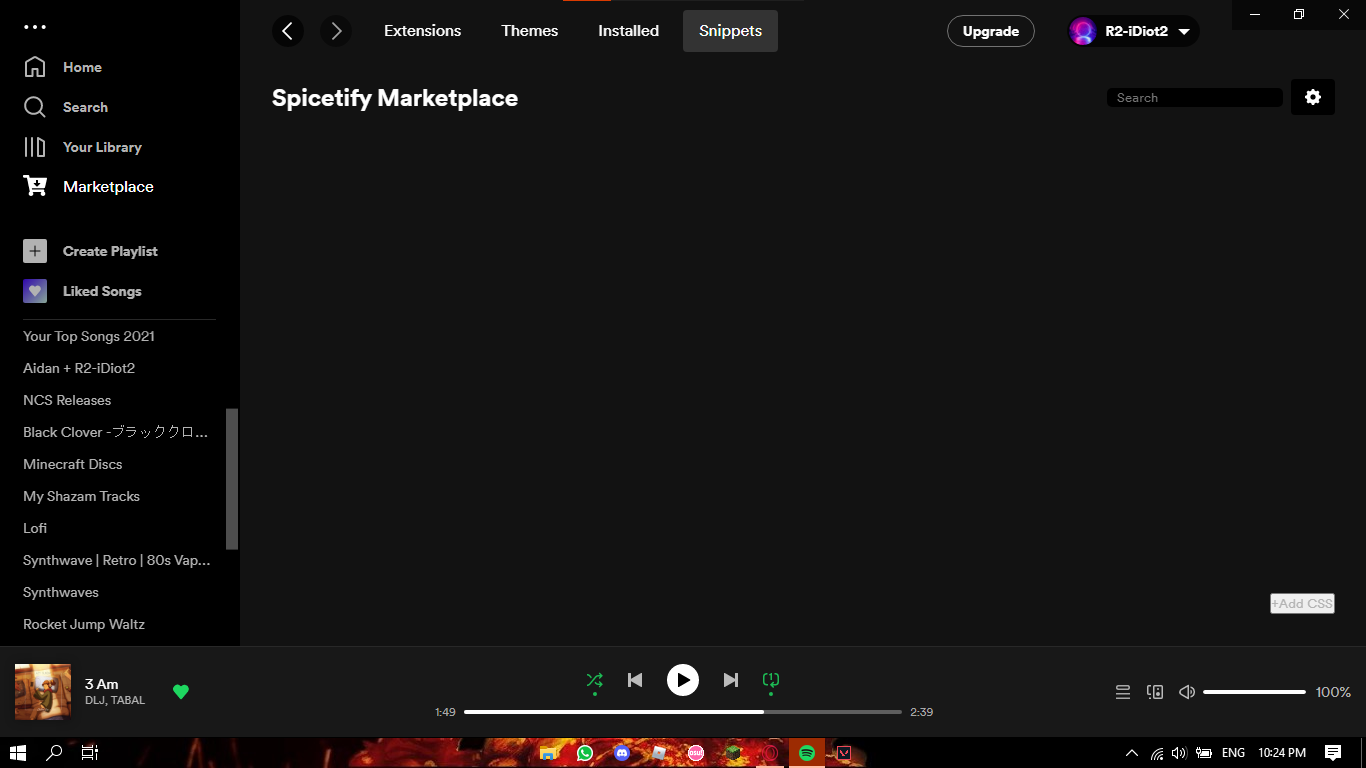This screenshot has width=1366, height=768.
Task: Open the 3 Am album art thumbnail
Action: point(43,692)
